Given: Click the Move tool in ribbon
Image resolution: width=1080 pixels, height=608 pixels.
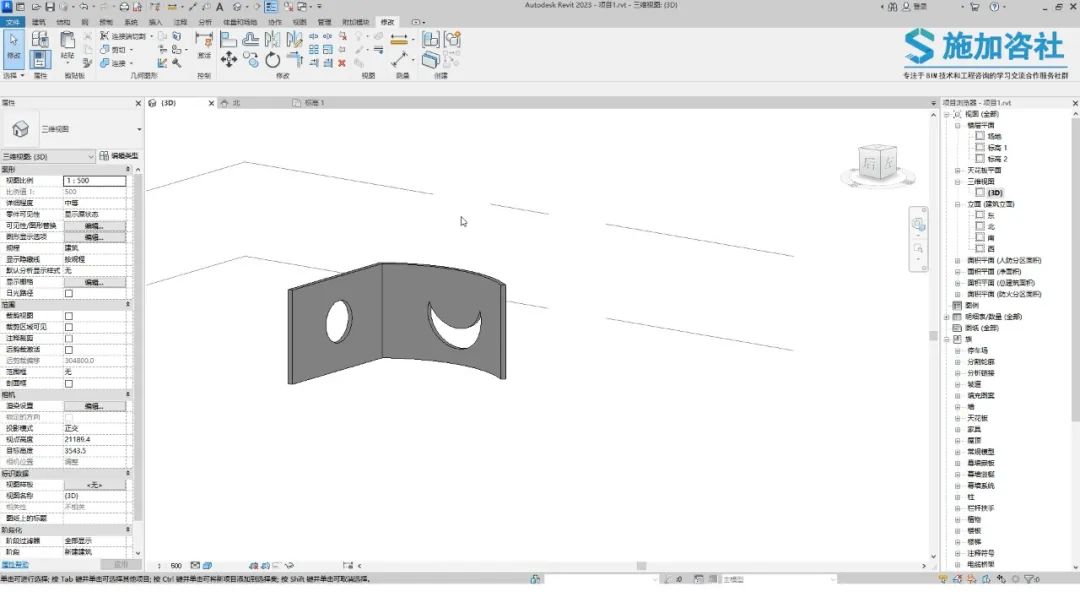Looking at the screenshot, I should pyautogui.click(x=229, y=60).
